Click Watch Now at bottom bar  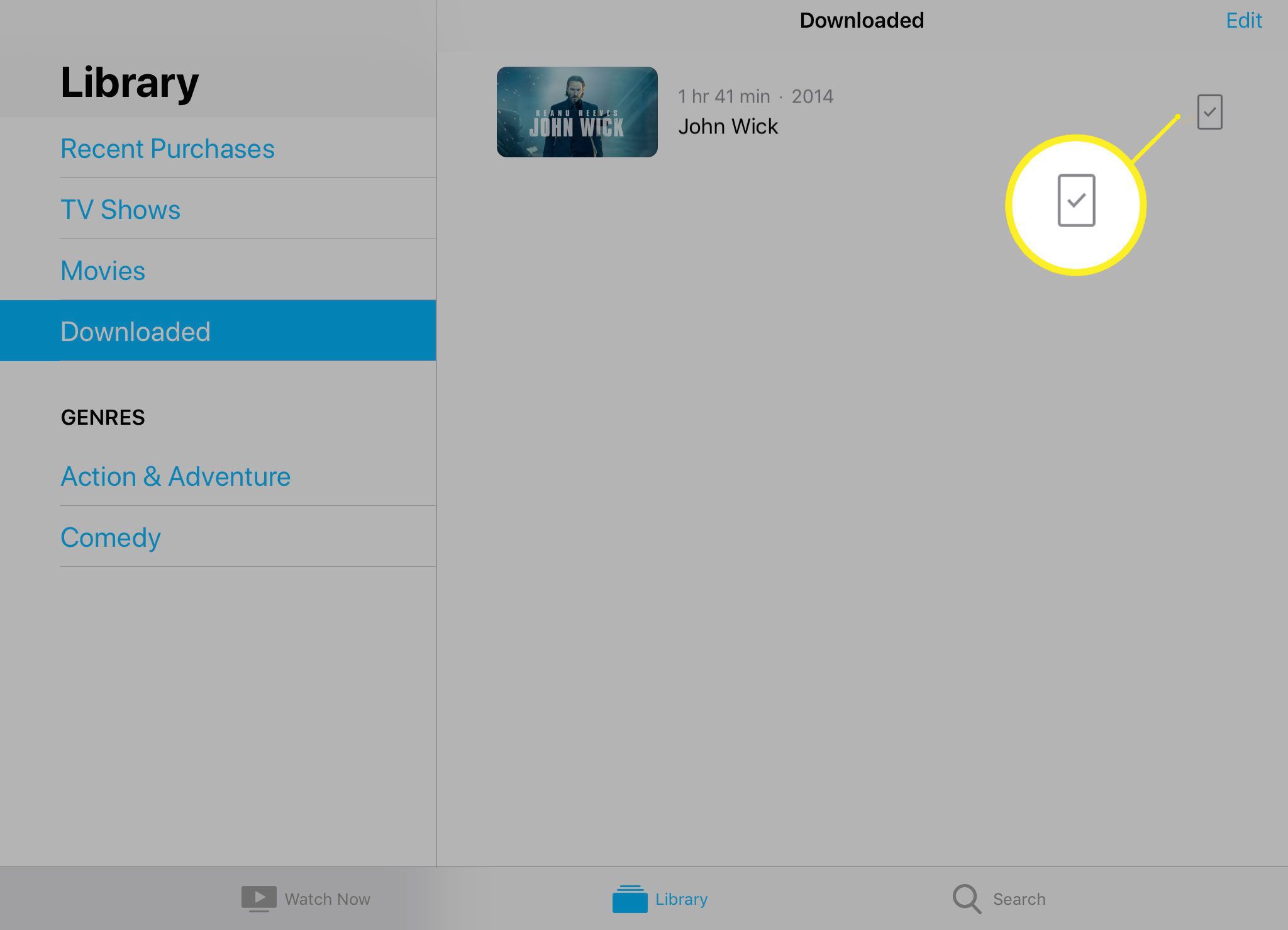click(306, 898)
